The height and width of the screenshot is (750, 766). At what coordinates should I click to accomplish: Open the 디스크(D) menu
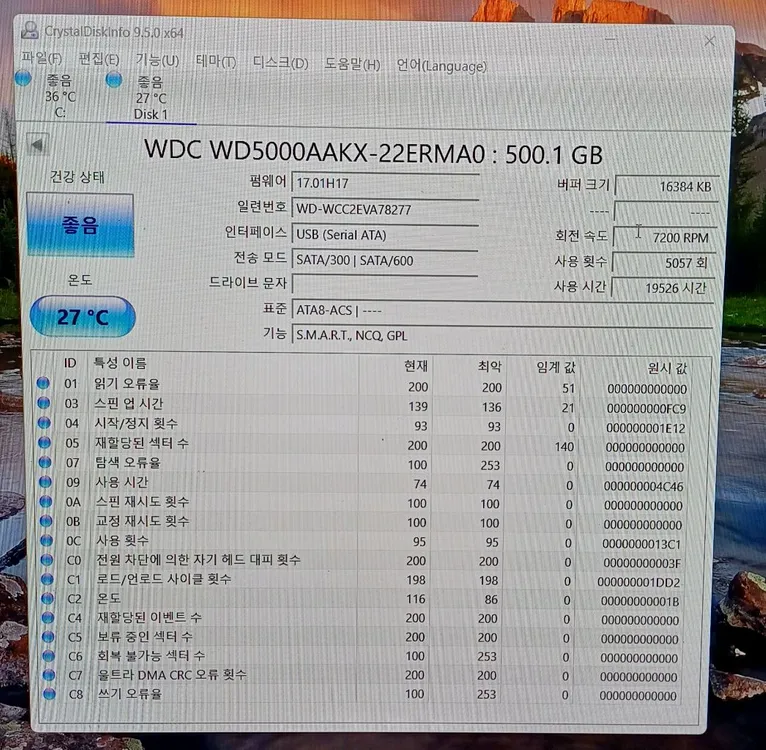[280, 63]
